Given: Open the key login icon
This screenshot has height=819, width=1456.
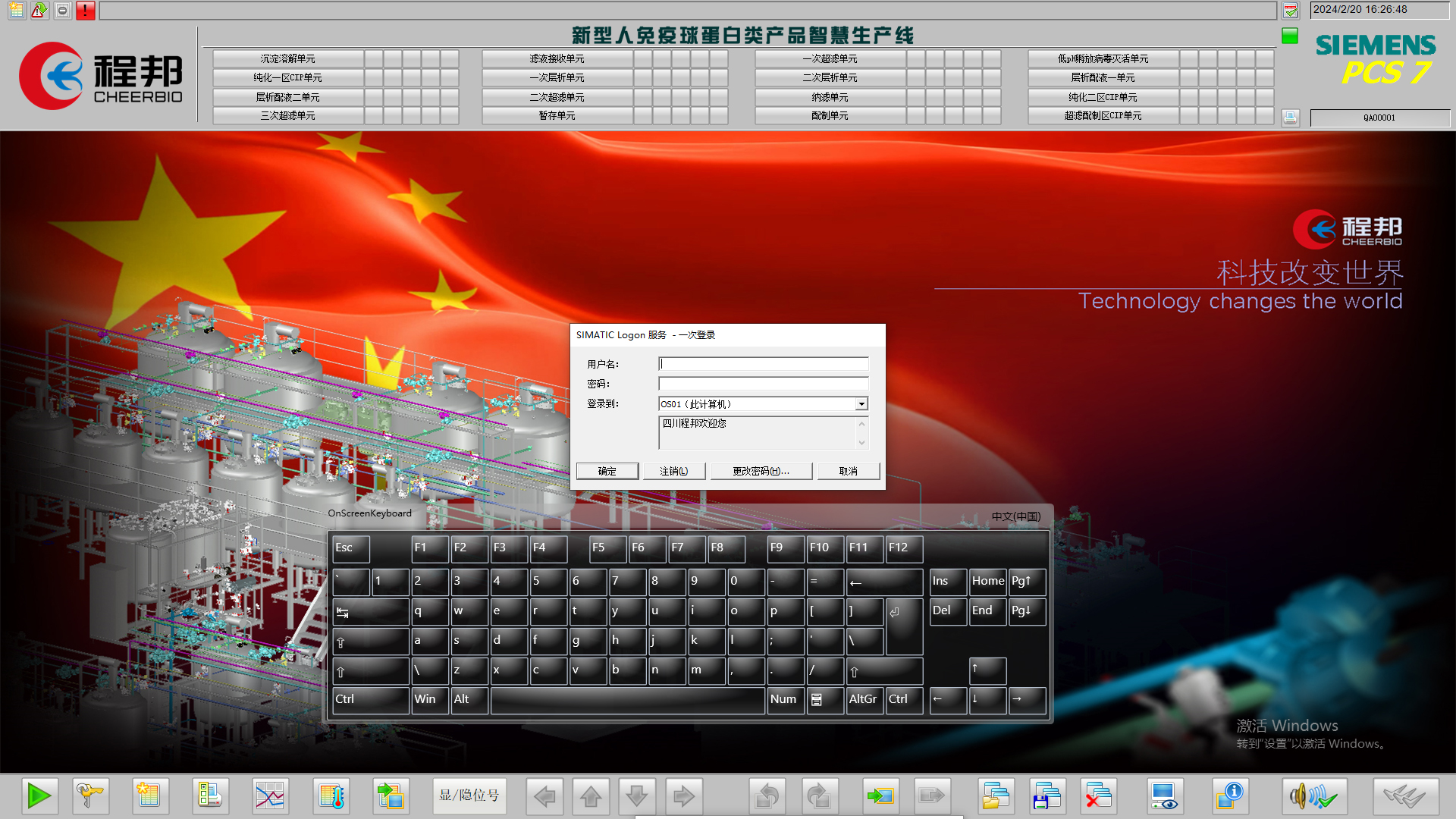Looking at the screenshot, I should [x=90, y=796].
